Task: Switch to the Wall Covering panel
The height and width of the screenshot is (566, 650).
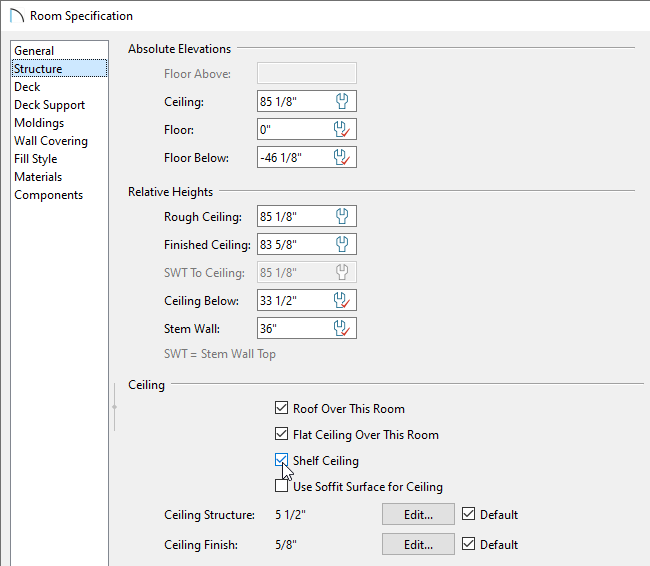Action: [51, 141]
